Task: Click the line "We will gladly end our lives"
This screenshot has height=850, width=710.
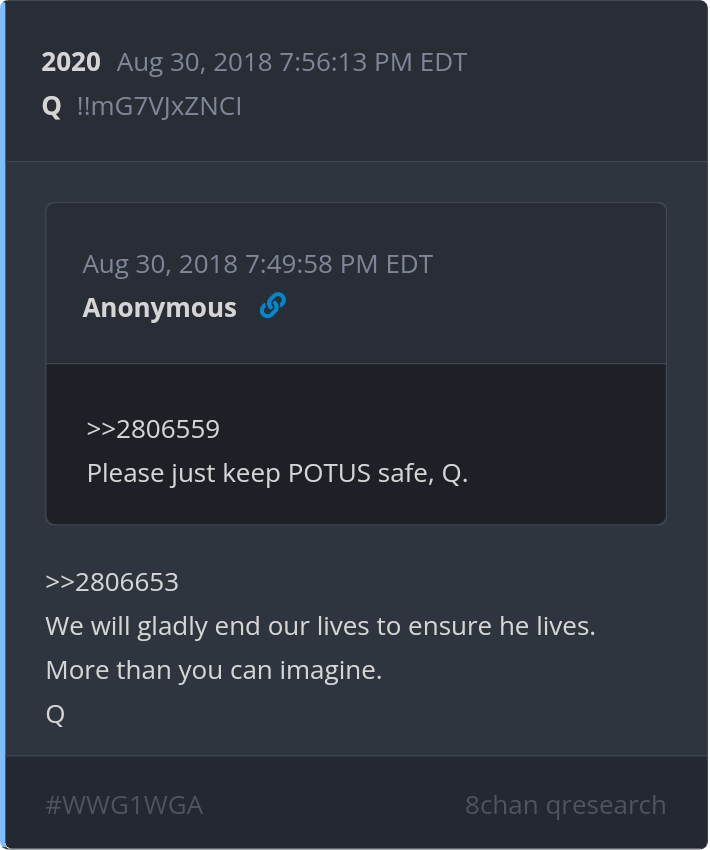Action: pos(320,627)
